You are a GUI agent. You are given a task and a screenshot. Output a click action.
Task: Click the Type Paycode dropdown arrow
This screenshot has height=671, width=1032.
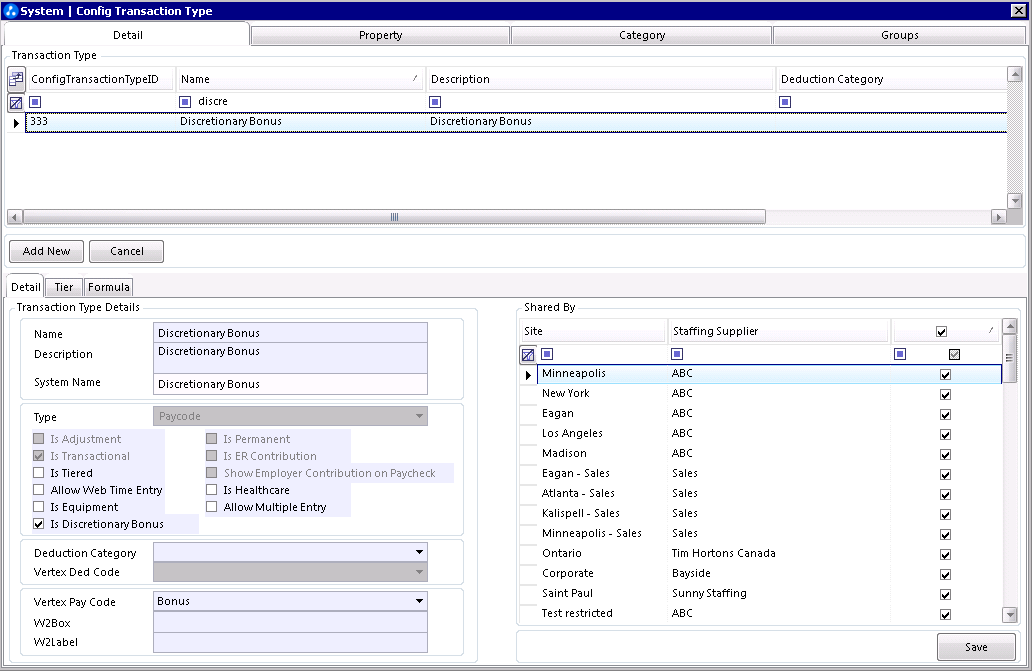[419, 416]
